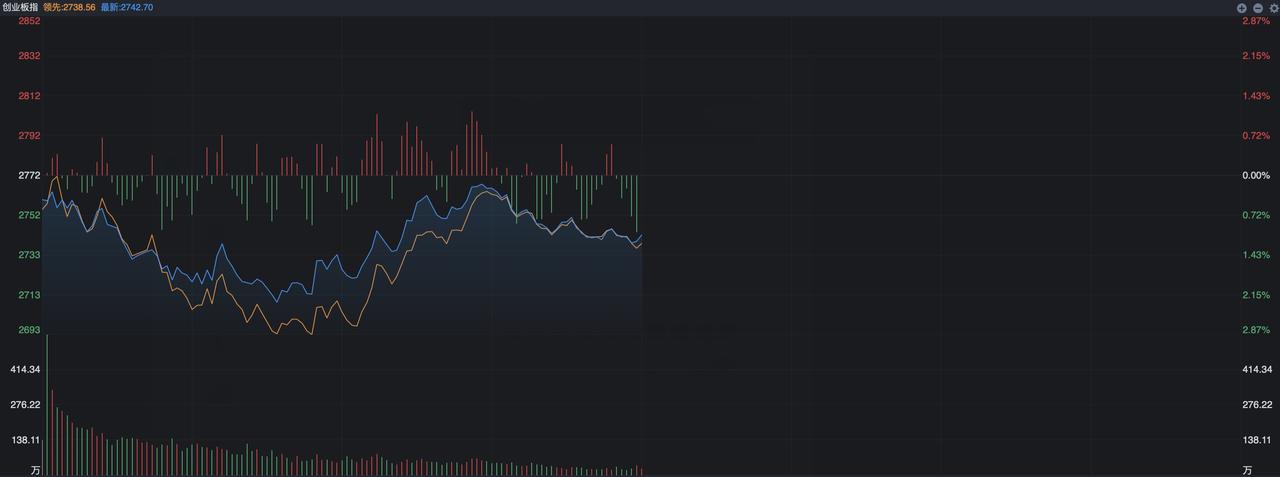Image resolution: width=1280 pixels, height=477 pixels.
Task: Zoom in with the plus icon
Action: [1242, 7]
